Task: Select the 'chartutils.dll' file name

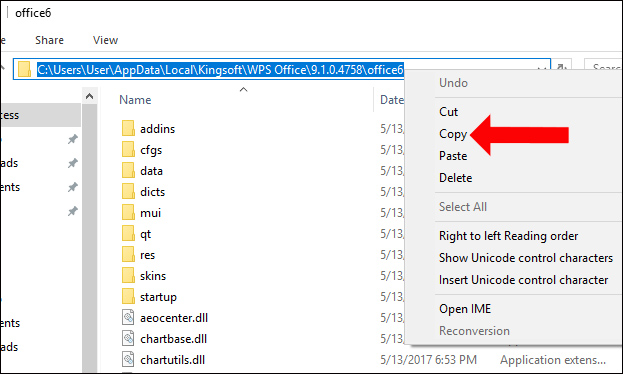Action: [172, 360]
